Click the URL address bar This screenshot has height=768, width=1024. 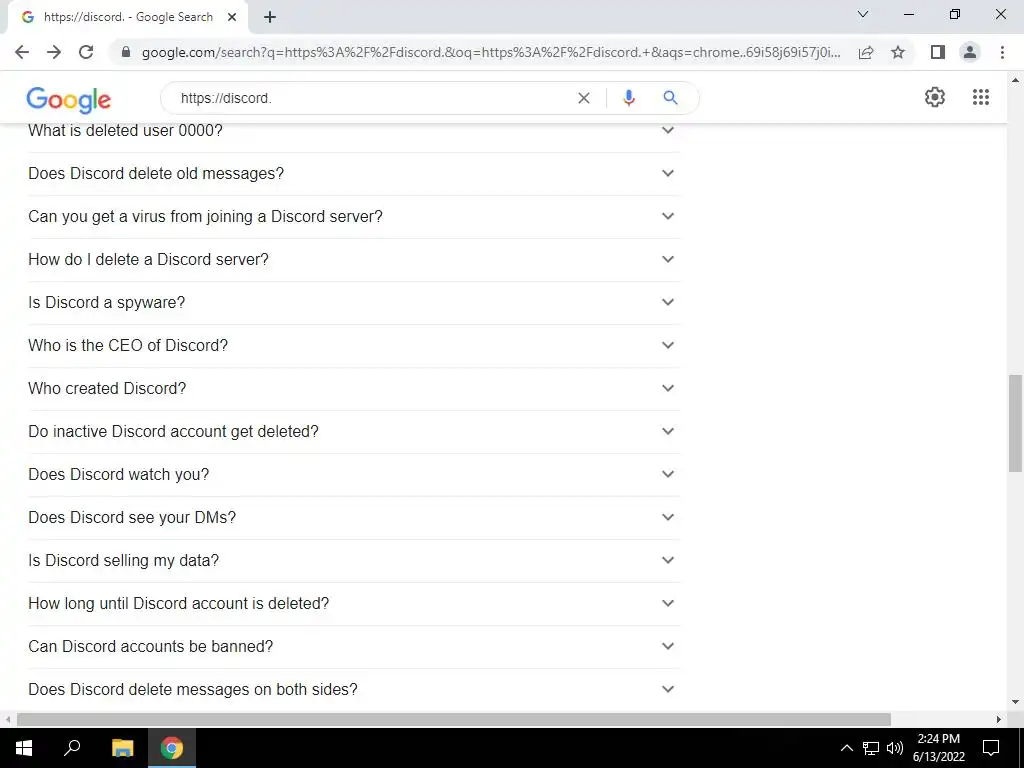tap(491, 52)
